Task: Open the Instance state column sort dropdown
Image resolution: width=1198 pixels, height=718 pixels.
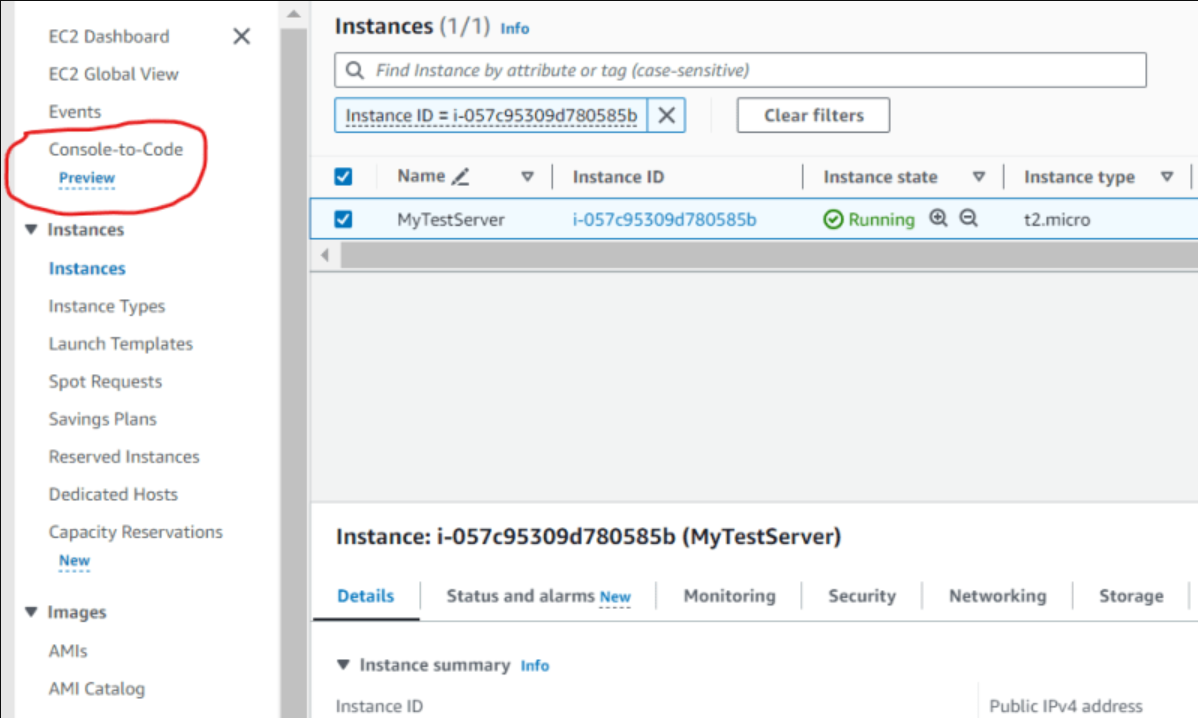Action: (x=979, y=177)
